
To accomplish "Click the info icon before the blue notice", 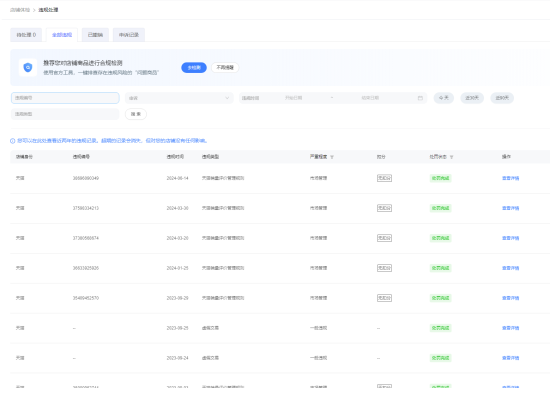I will pos(13,141).
